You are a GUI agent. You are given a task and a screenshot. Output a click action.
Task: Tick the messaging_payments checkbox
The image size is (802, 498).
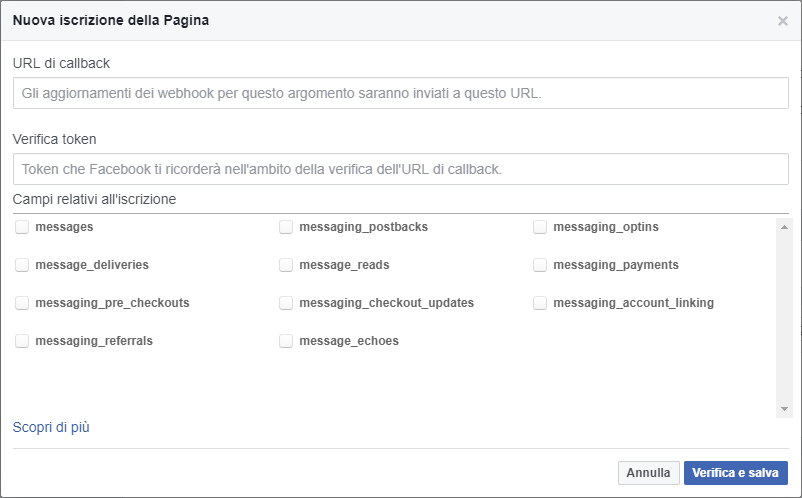tap(540, 265)
